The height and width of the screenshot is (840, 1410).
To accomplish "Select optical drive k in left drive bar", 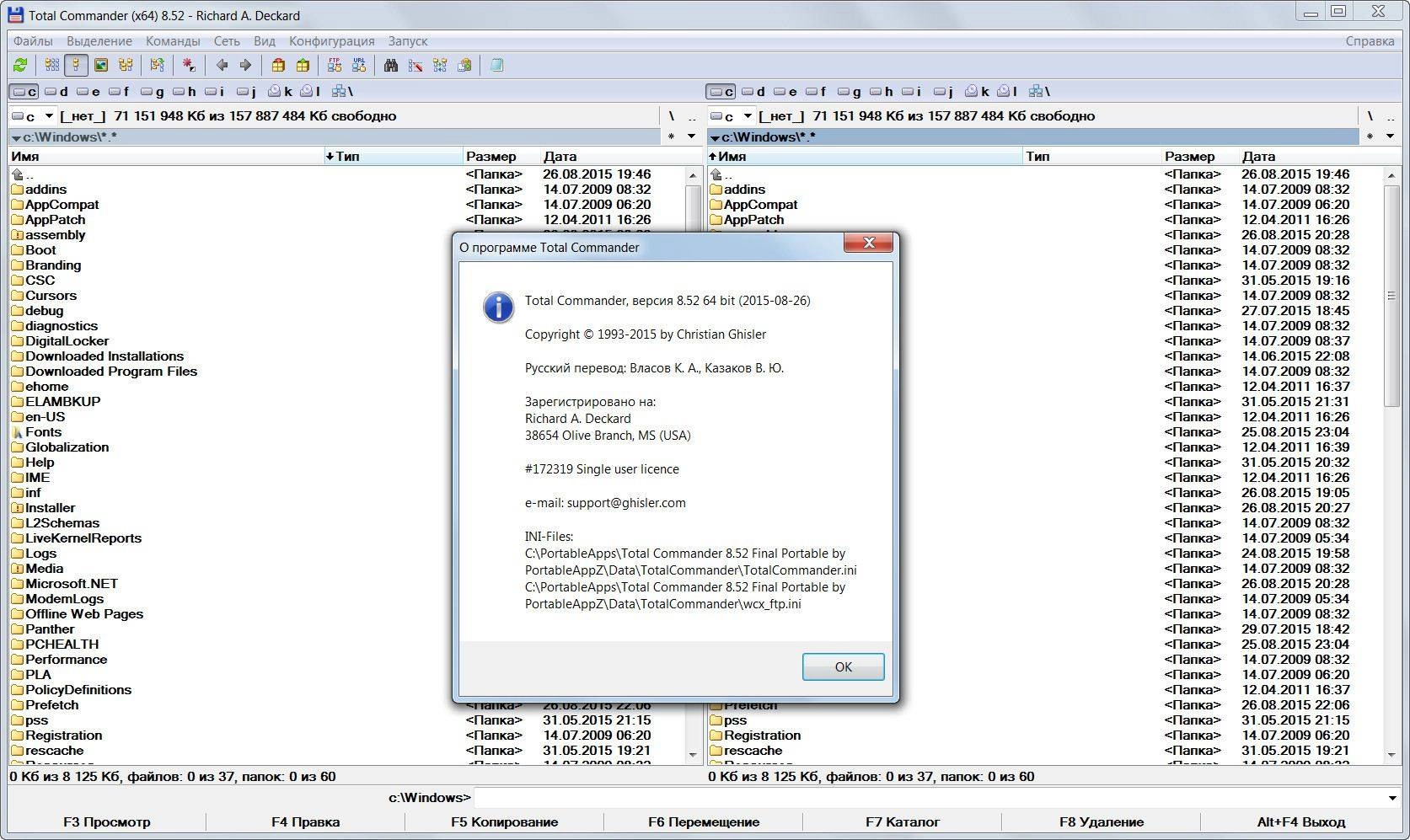I will point(281,91).
